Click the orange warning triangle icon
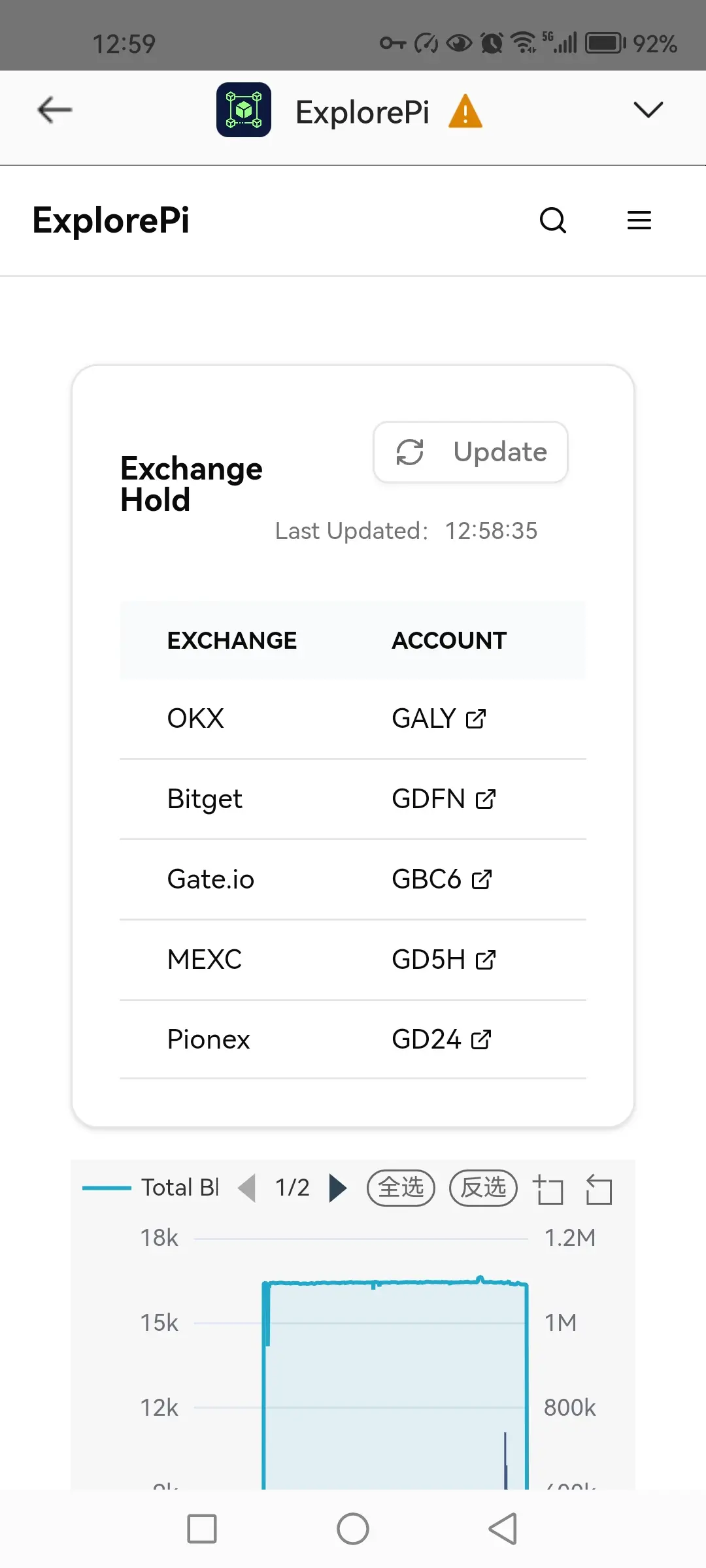The width and height of the screenshot is (706, 1568). pos(465,111)
